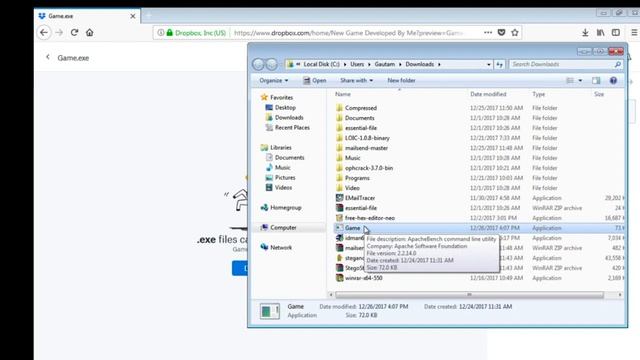The width and height of the screenshot is (640, 360).
Task: Click the Favorites star heading
Action: [277, 98]
